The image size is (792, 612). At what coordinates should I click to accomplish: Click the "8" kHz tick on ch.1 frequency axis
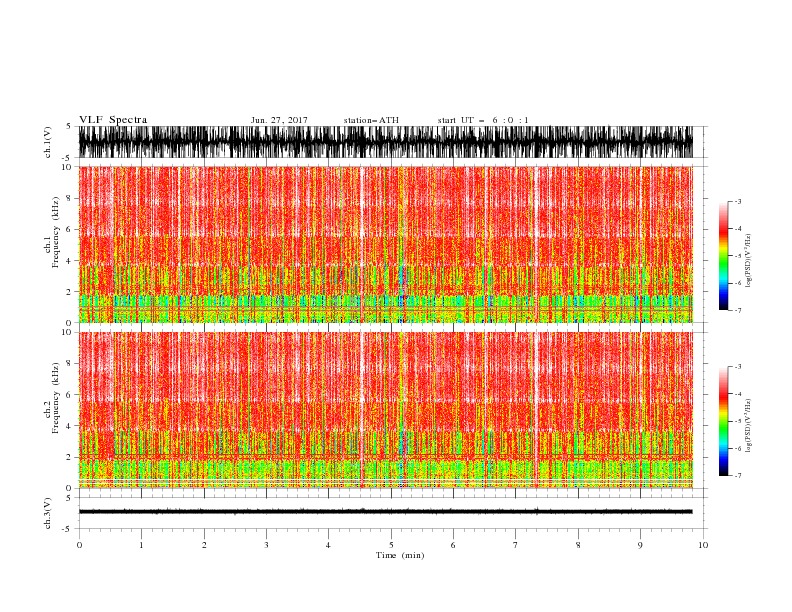(70, 198)
